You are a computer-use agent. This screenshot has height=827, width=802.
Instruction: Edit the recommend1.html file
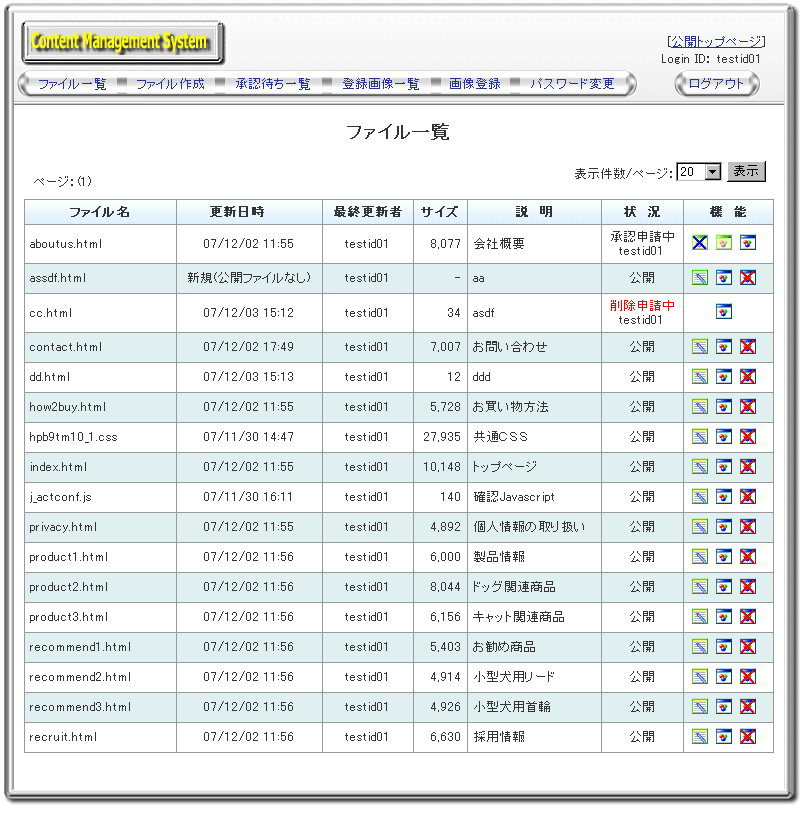[700, 647]
